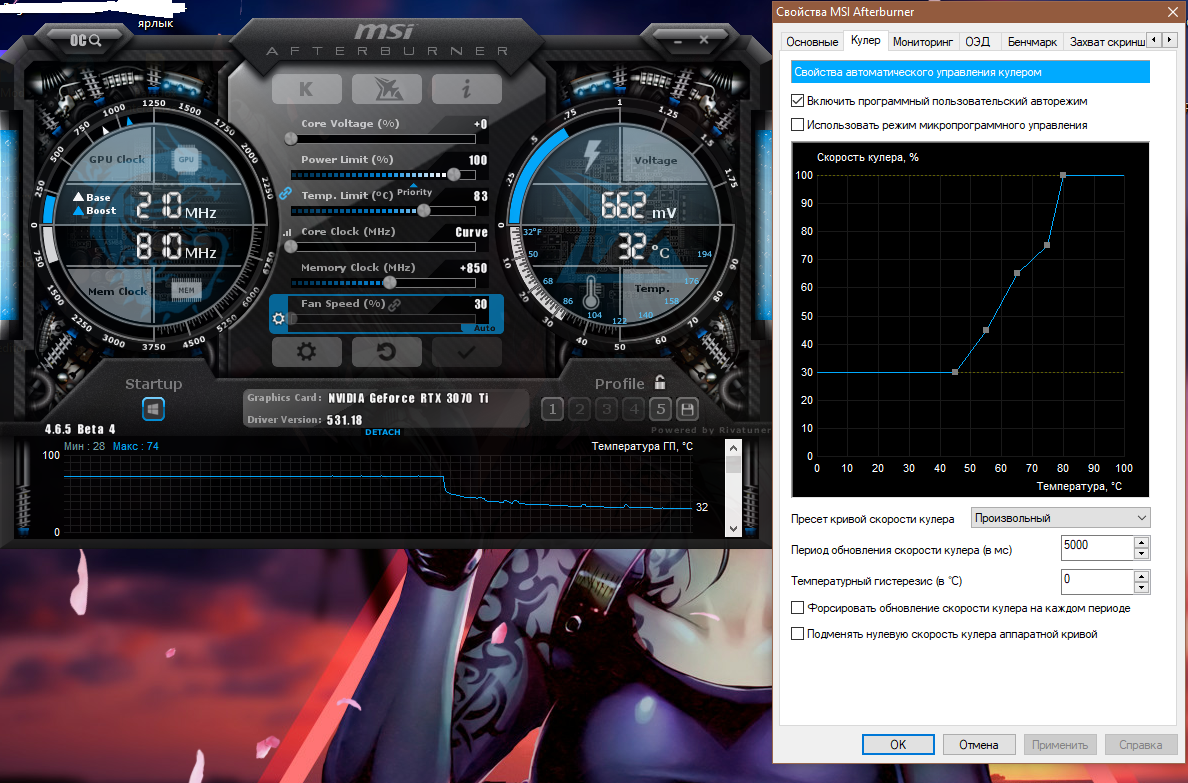
Task: Click the Применить button
Action: click(1060, 744)
